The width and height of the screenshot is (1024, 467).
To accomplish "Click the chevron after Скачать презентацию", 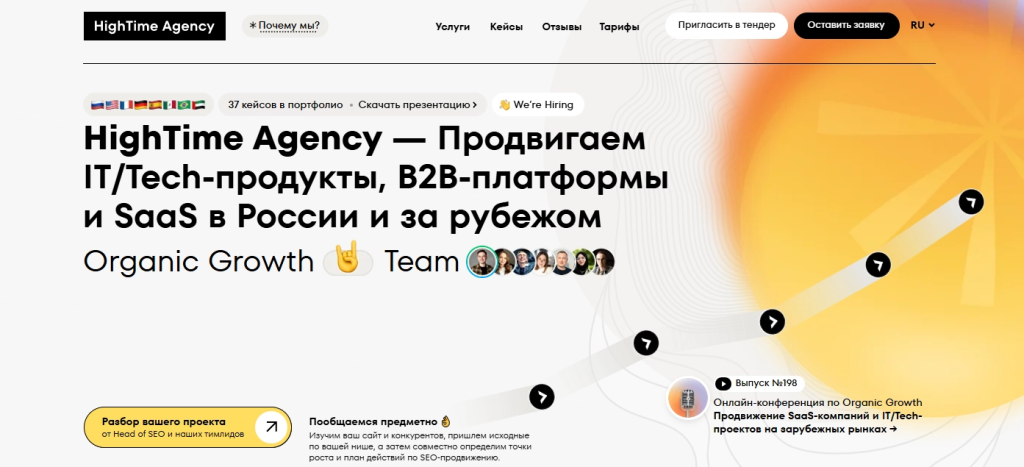I will tap(475, 105).
